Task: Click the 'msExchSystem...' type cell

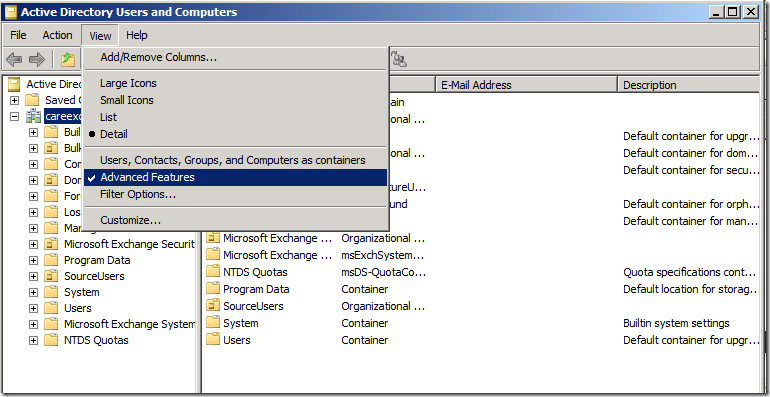Action: tap(383, 255)
